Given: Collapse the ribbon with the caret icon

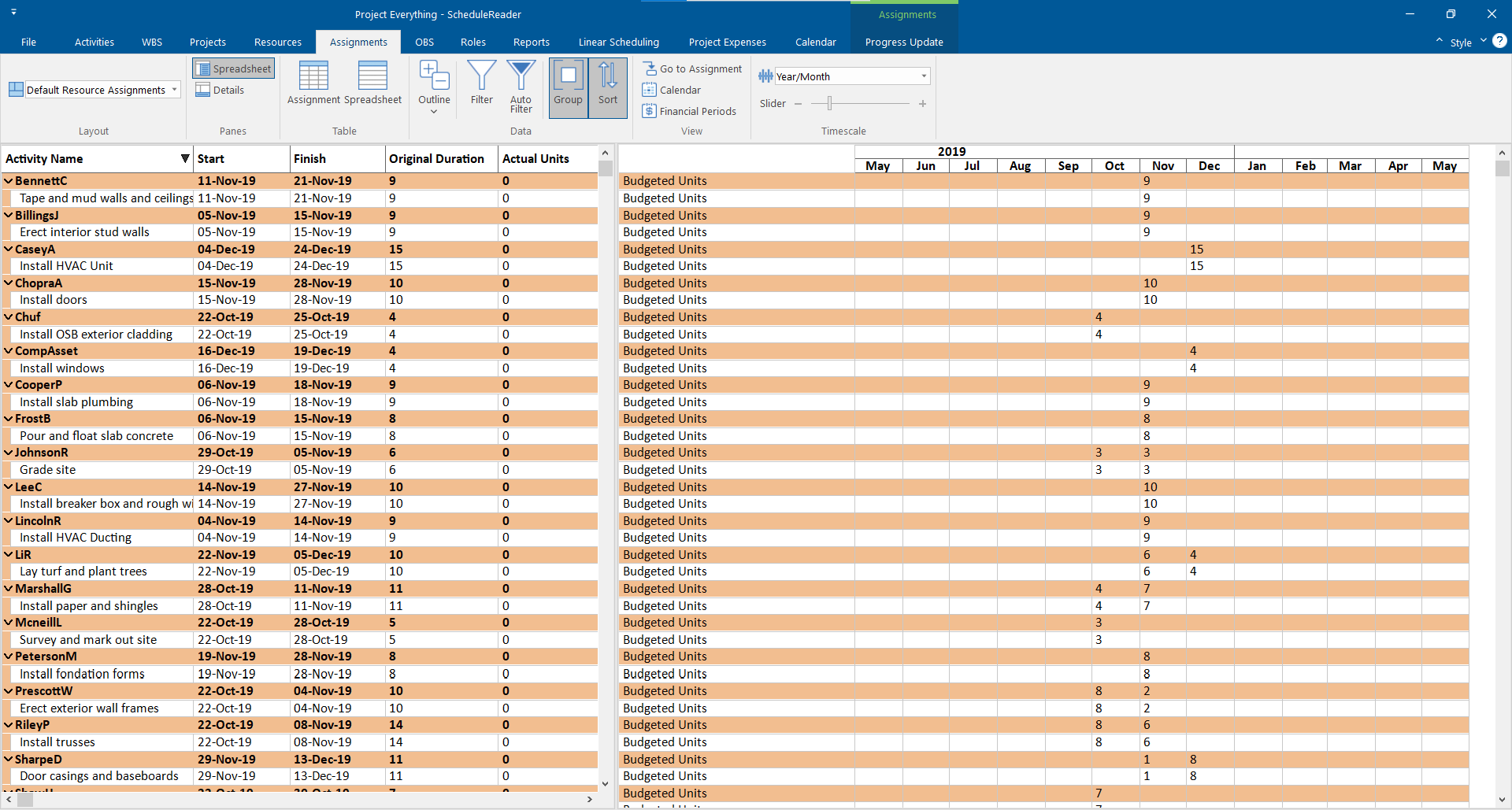Looking at the screenshot, I should point(1439,41).
